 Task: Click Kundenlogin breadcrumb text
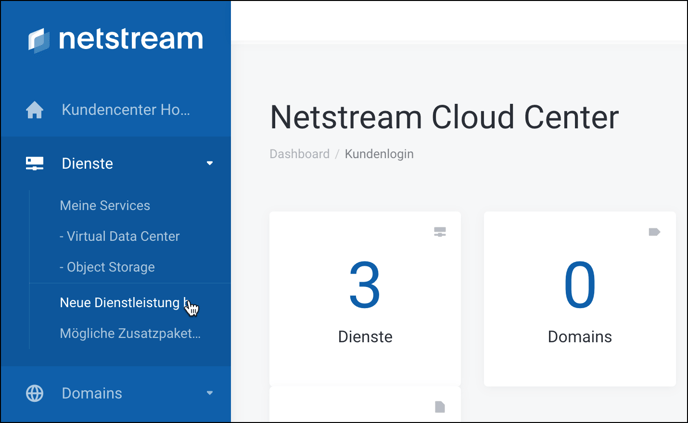click(379, 154)
